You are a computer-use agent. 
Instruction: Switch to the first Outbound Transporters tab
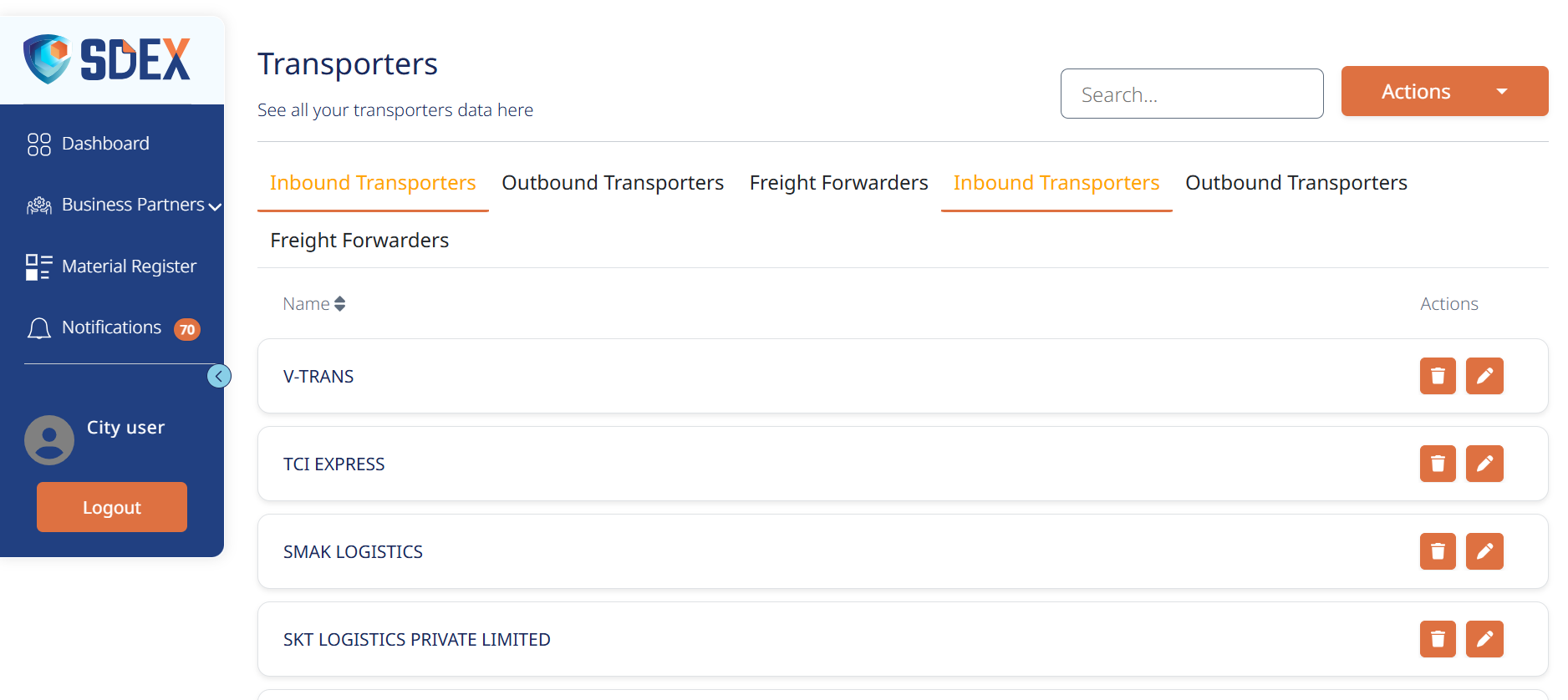pos(613,183)
